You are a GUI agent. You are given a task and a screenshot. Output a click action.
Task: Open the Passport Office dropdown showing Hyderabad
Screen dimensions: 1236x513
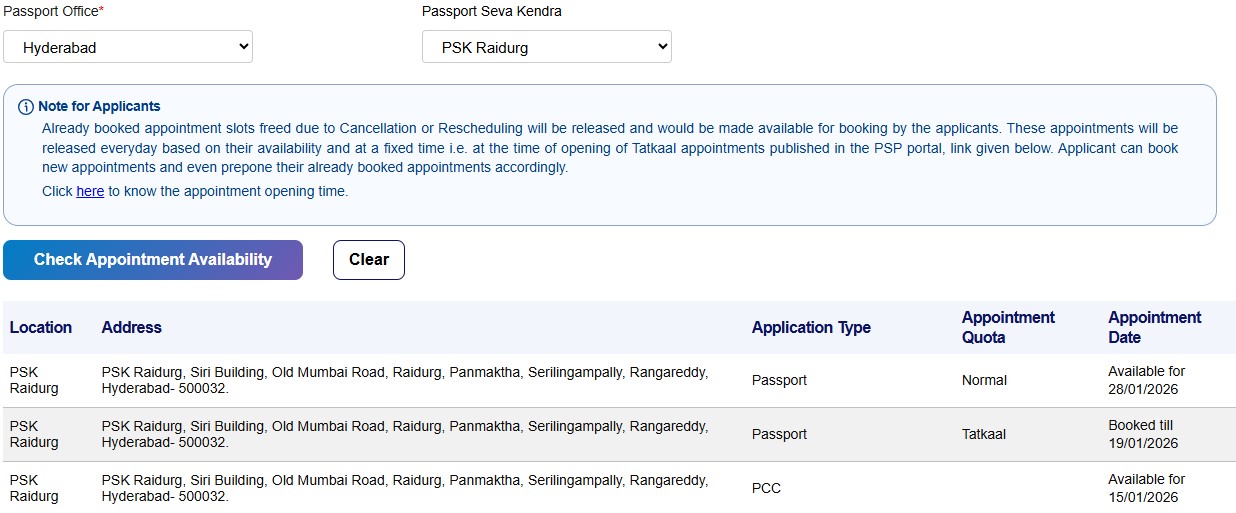(127, 47)
